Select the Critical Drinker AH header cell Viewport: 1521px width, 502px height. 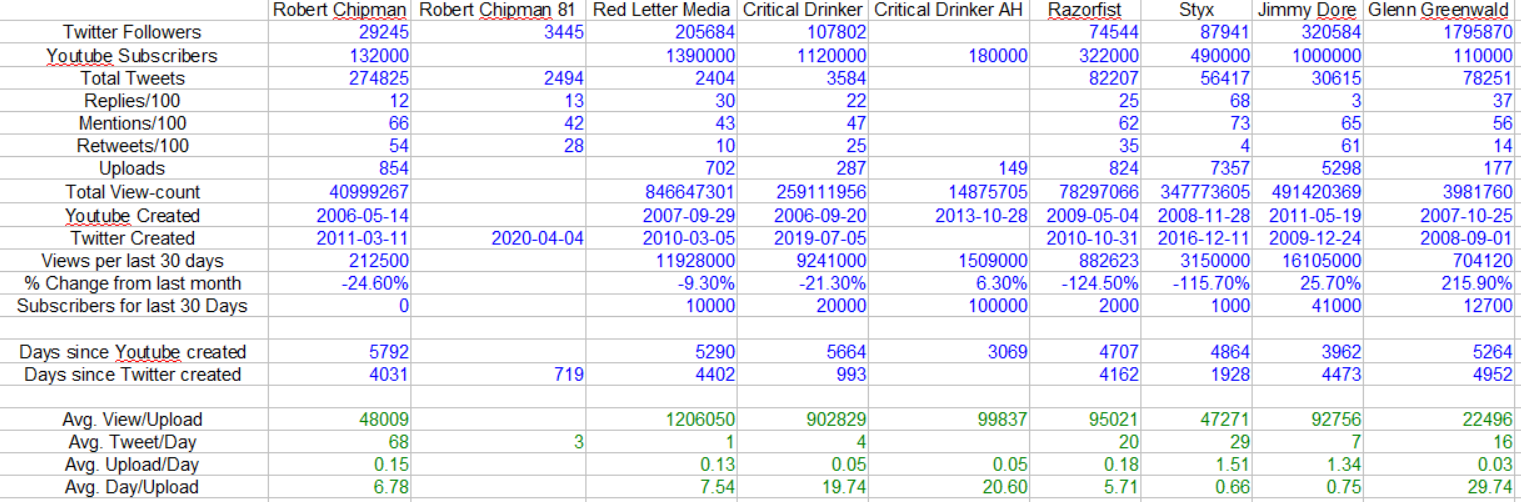pos(950,10)
